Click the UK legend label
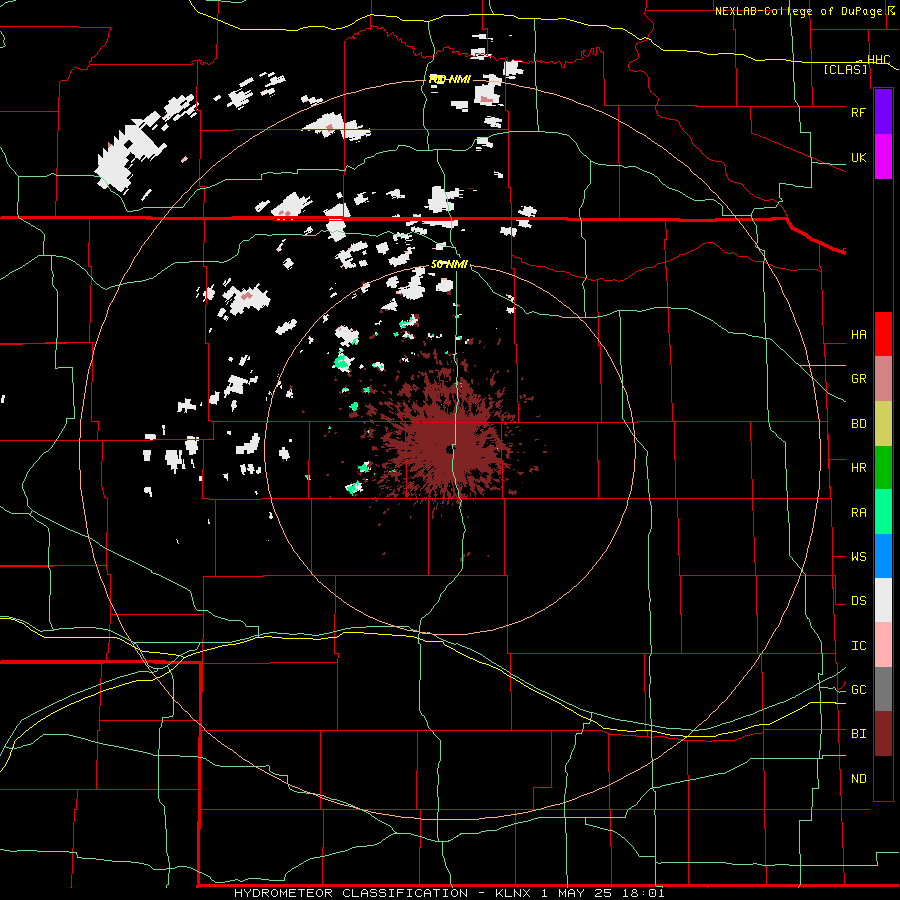This screenshot has width=900, height=900. tap(858, 157)
